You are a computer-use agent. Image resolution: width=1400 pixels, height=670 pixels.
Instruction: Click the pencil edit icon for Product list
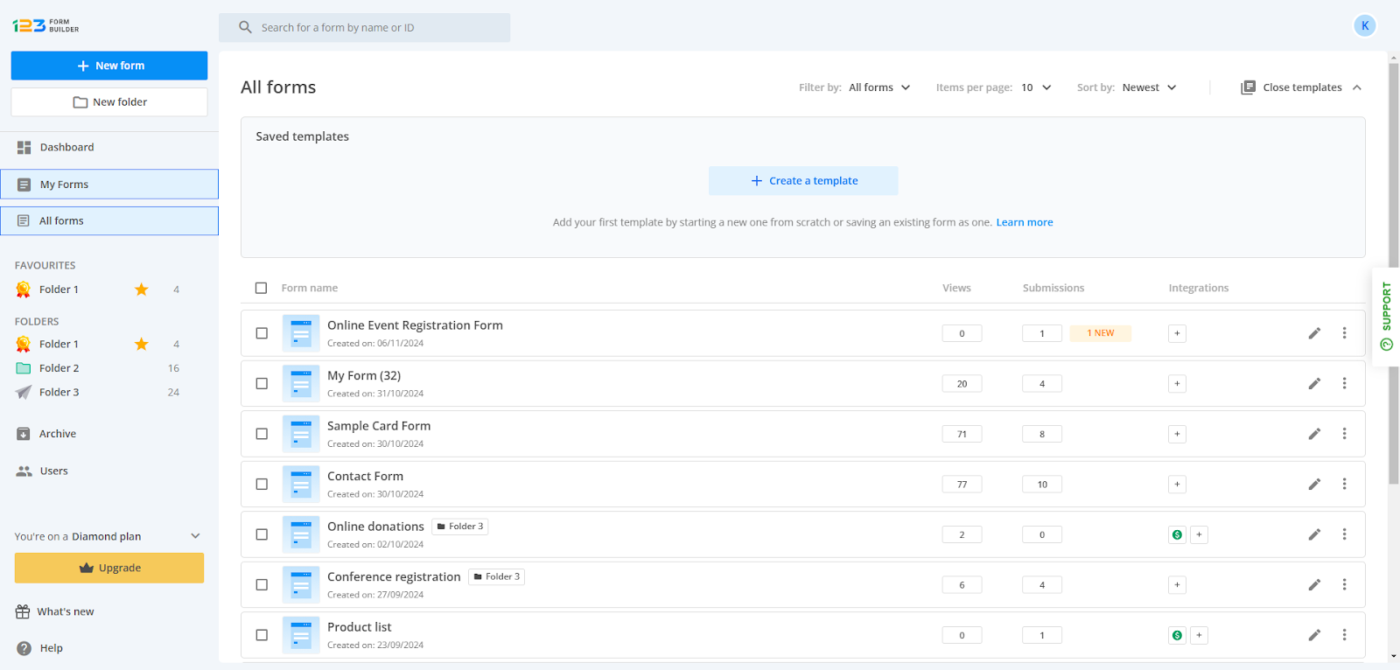(x=1314, y=635)
